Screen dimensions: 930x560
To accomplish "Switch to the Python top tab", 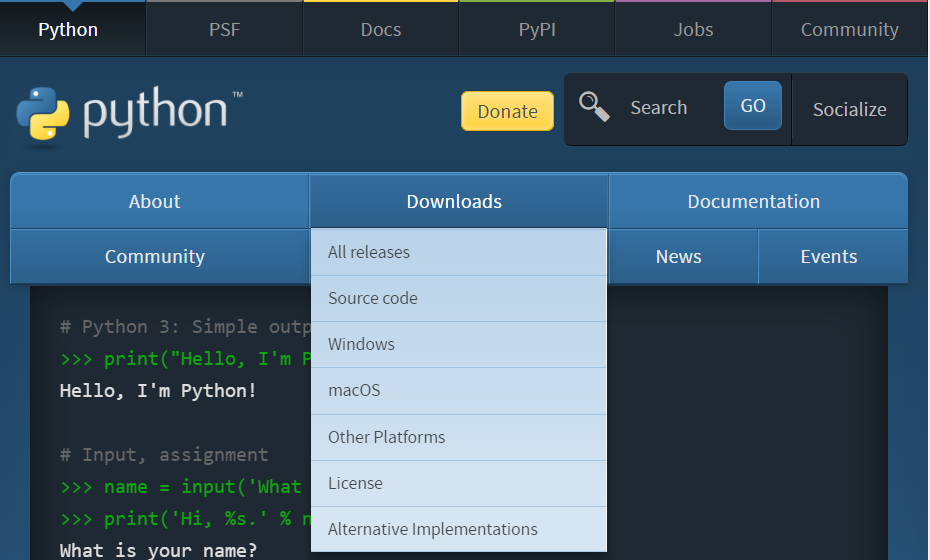I will click(72, 29).
